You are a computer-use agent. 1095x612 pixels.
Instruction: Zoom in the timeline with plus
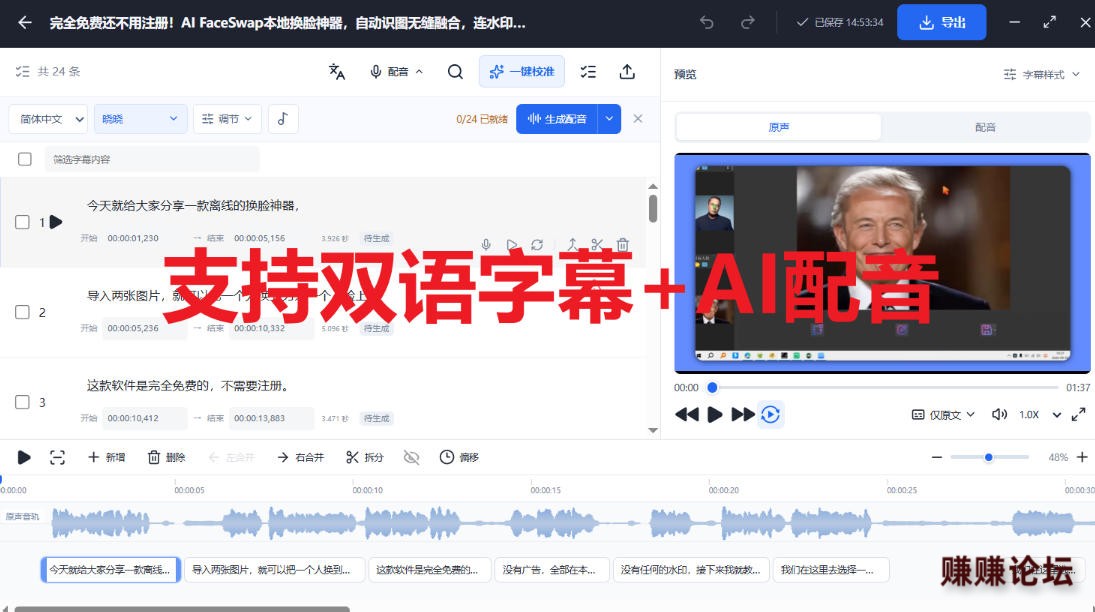(x=1082, y=458)
